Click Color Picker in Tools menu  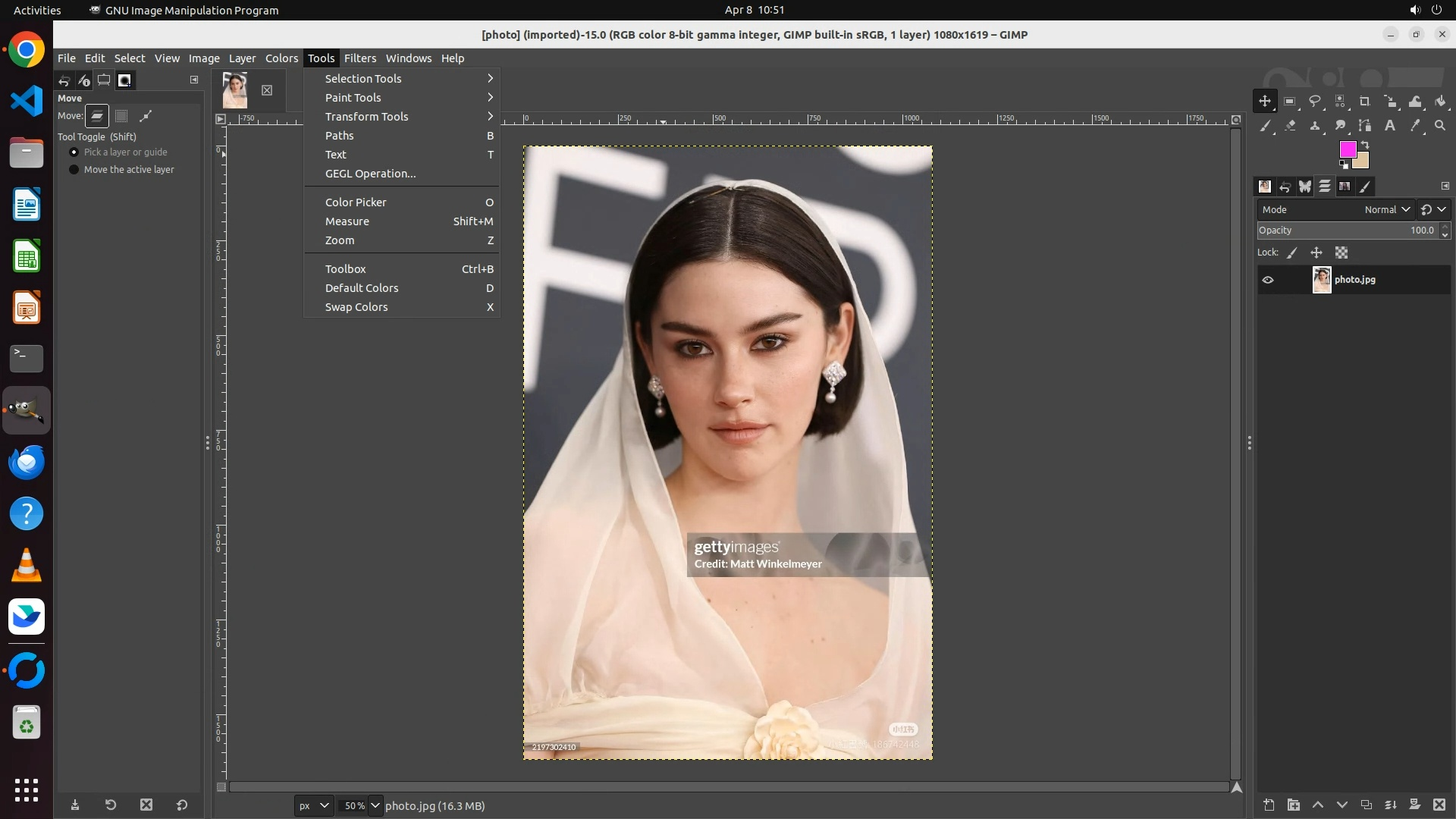point(356,202)
